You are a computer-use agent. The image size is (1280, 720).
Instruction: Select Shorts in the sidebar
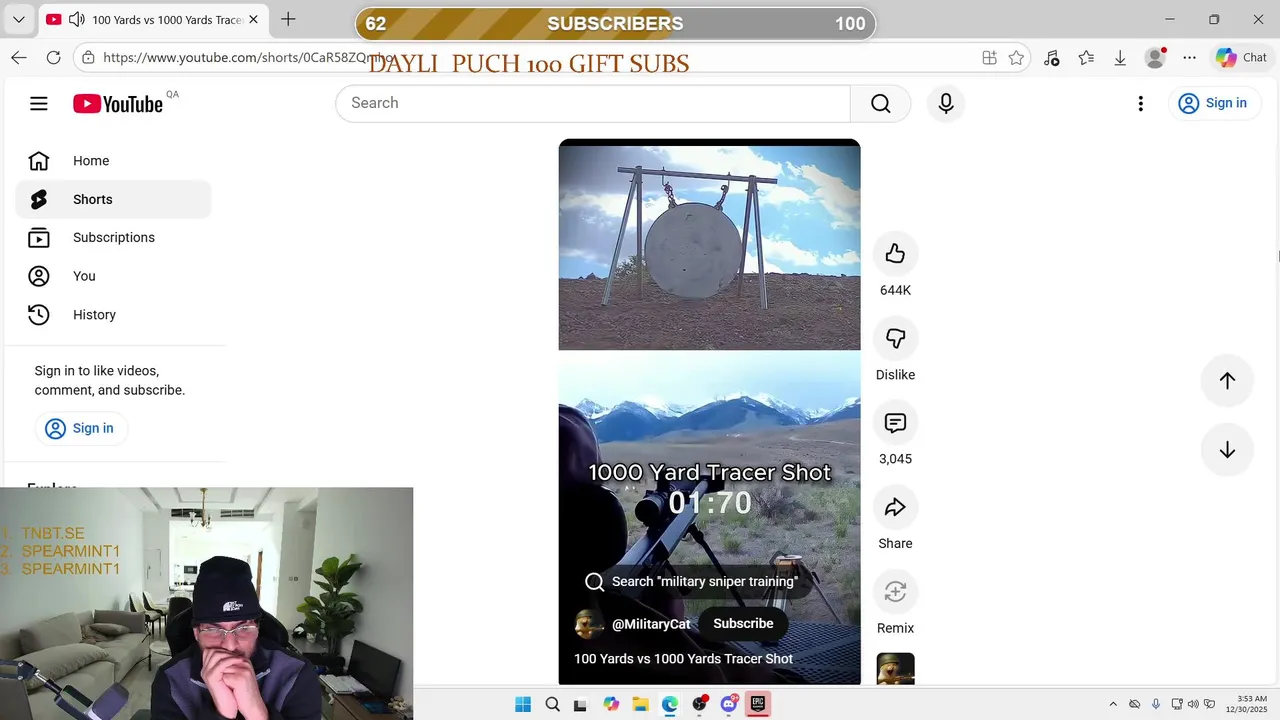113,199
